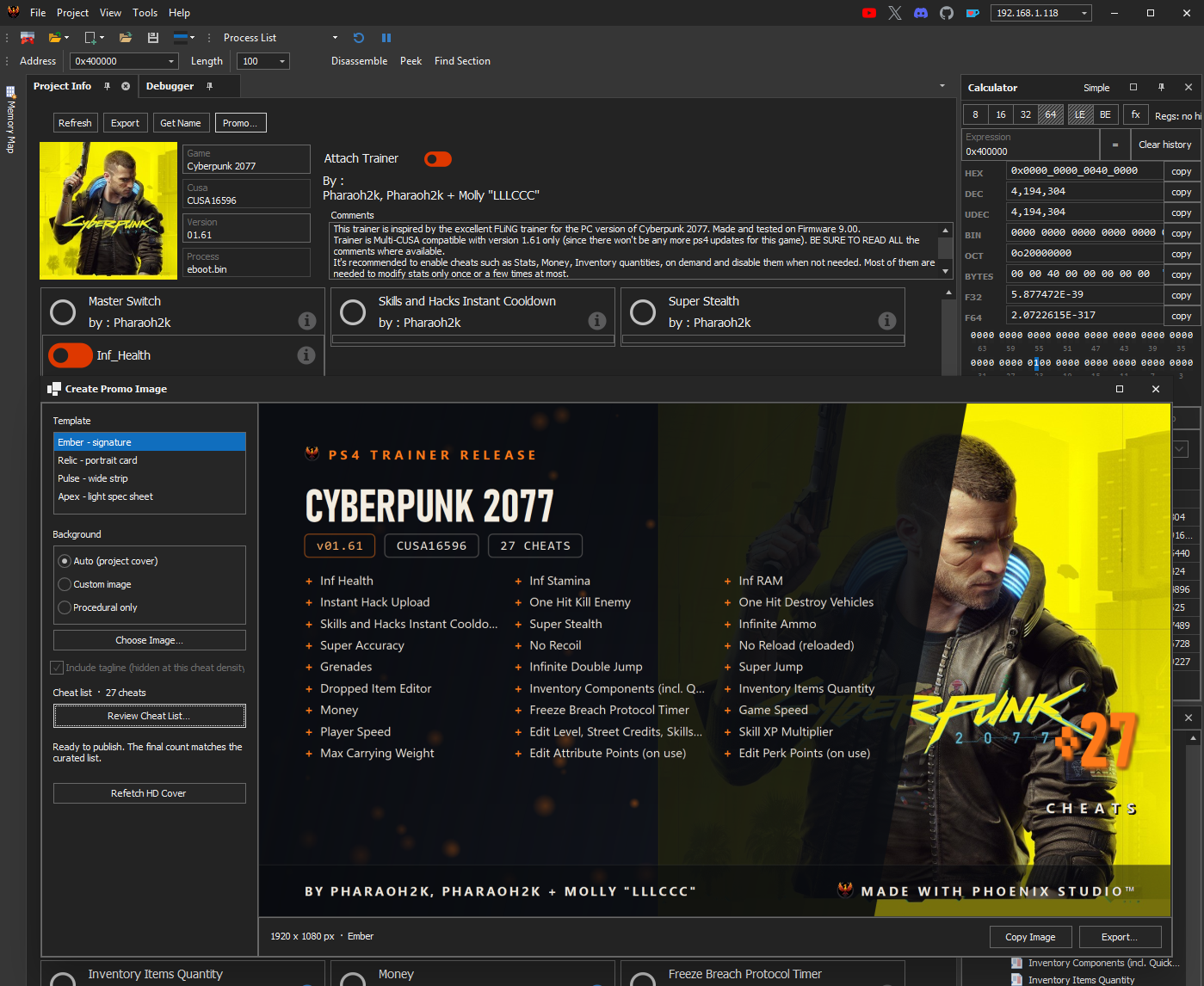Screen dimensions: 1204x986
Task: Click the open folder toolbar icon
Action: coord(55,38)
